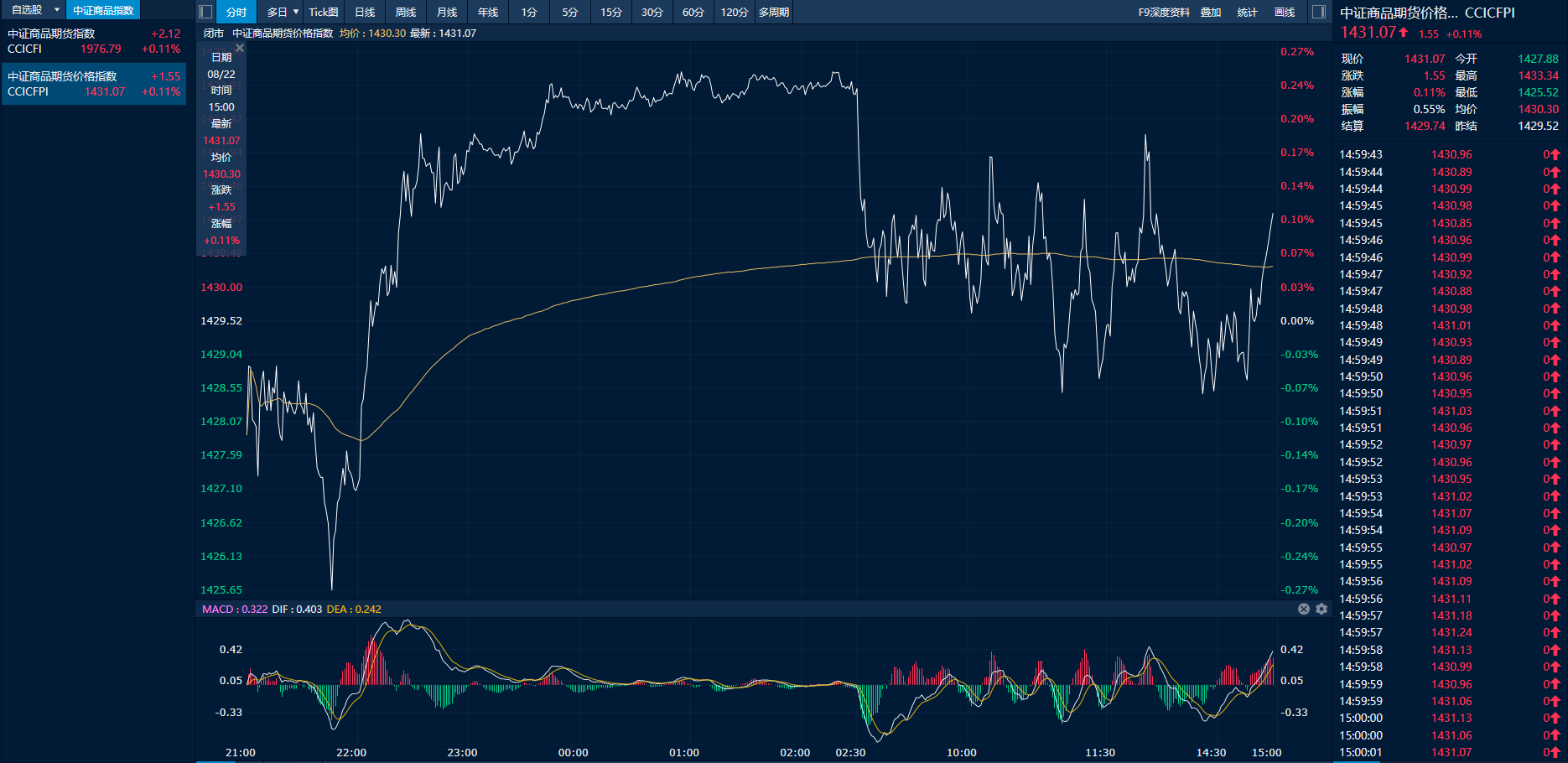
Task: Select the 1分 period
Action: (x=529, y=12)
